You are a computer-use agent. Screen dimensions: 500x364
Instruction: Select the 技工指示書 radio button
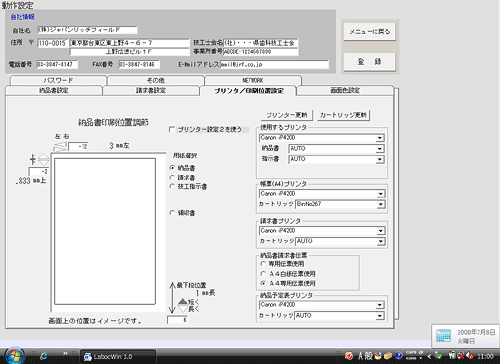coord(172,186)
